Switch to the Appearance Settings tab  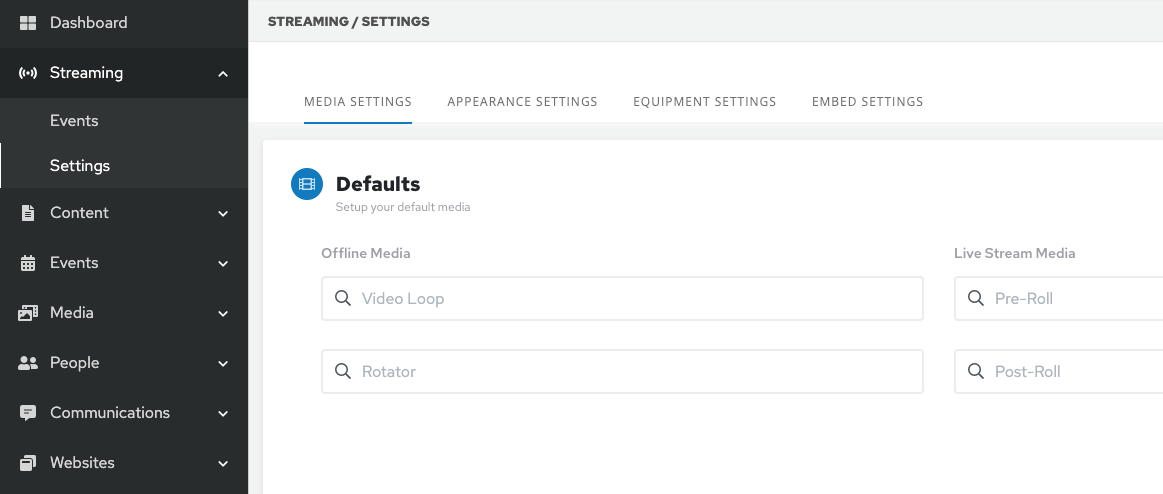click(522, 102)
